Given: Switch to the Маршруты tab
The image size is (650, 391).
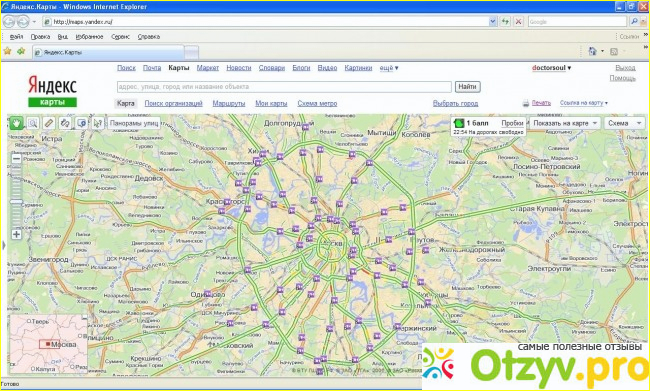Looking at the screenshot, I should [x=229, y=103].
